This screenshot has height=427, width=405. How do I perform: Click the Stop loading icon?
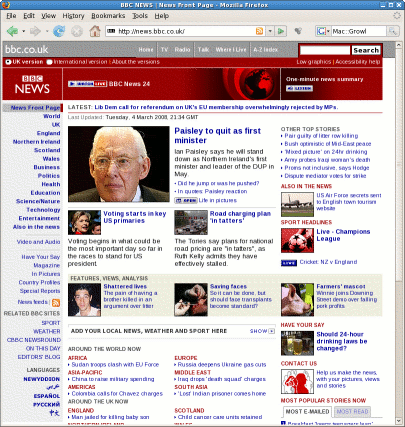[77, 31]
